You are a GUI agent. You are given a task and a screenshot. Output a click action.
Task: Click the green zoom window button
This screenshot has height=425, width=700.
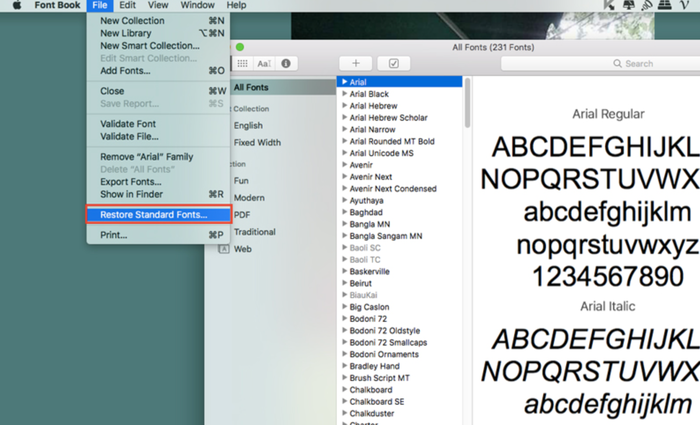[240, 47]
